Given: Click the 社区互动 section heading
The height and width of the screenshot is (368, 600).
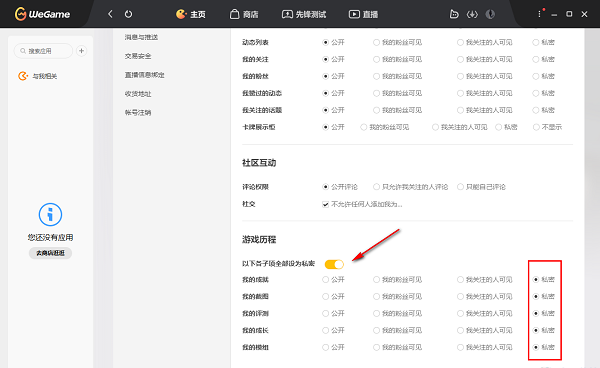Looking at the screenshot, I should (259, 163).
